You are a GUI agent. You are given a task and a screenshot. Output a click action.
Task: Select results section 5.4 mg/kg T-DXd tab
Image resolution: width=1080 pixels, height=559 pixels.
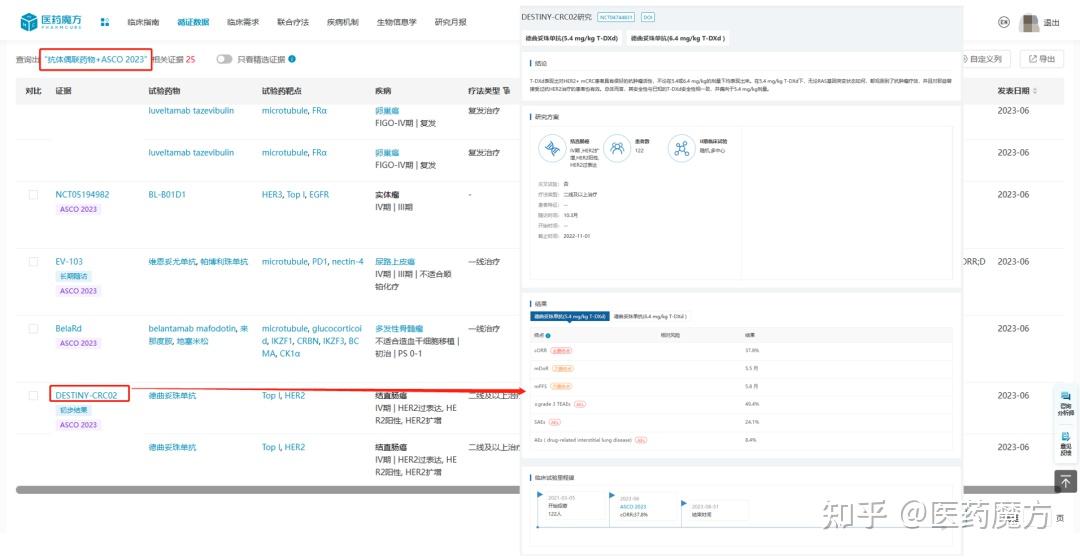[569, 316]
